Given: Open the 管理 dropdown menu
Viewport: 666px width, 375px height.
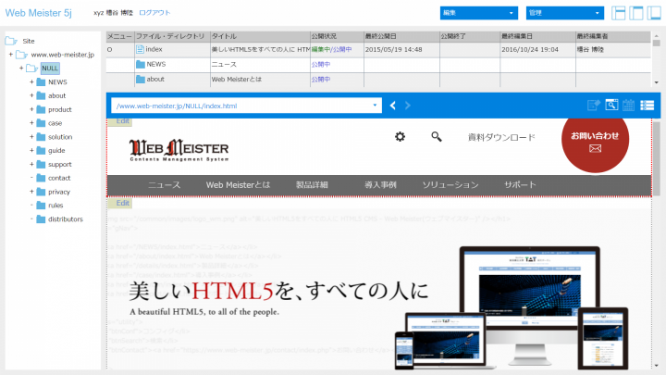Looking at the screenshot, I should tap(565, 13).
